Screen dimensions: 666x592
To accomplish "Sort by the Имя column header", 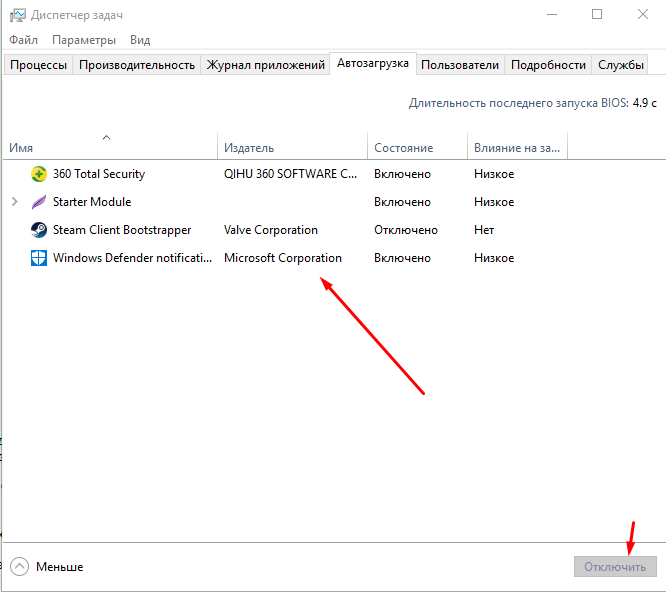I will pyautogui.click(x=110, y=146).
